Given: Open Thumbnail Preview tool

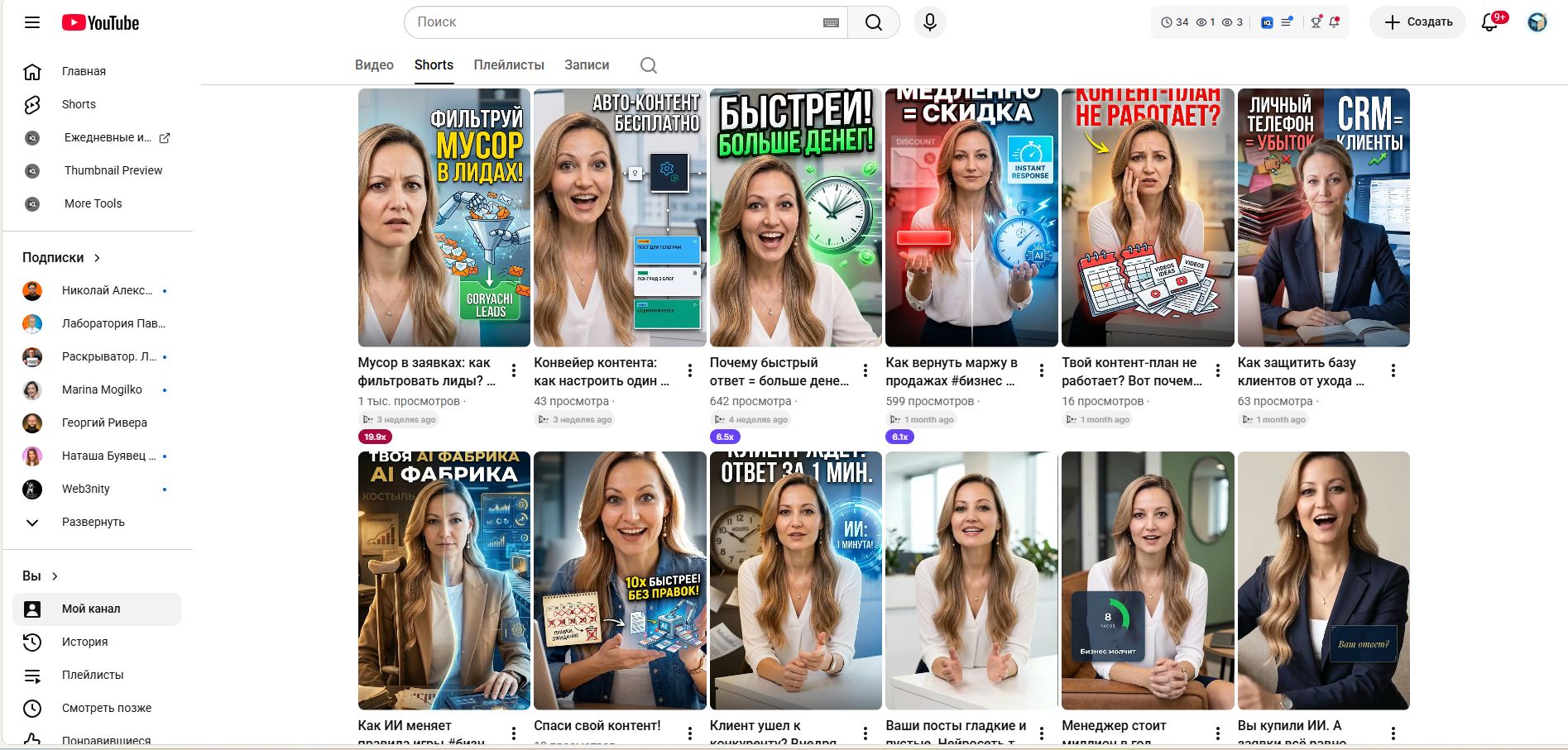Looking at the screenshot, I should [98, 170].
